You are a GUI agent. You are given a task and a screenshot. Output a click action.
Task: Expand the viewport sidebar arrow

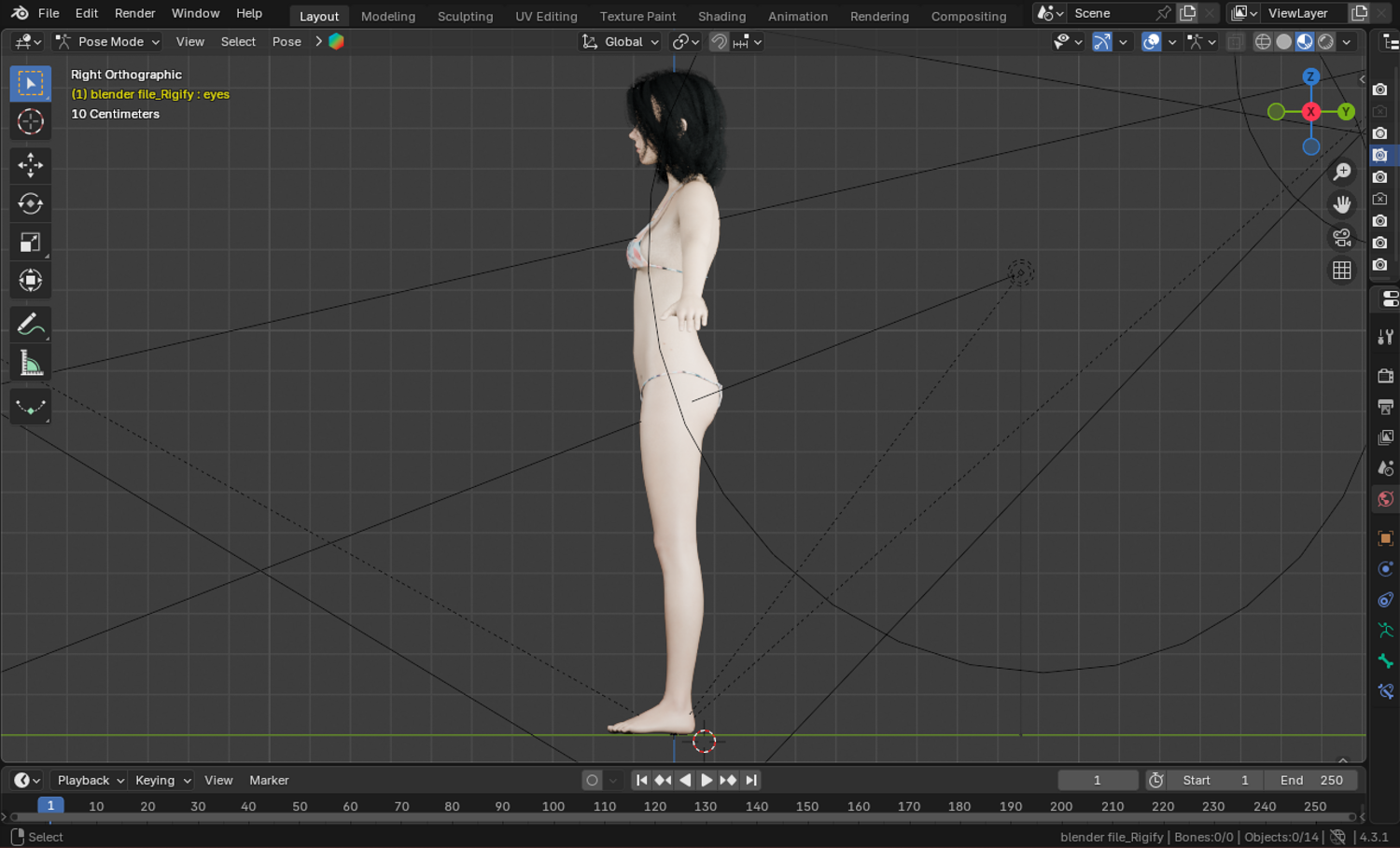coord(1363,79)
